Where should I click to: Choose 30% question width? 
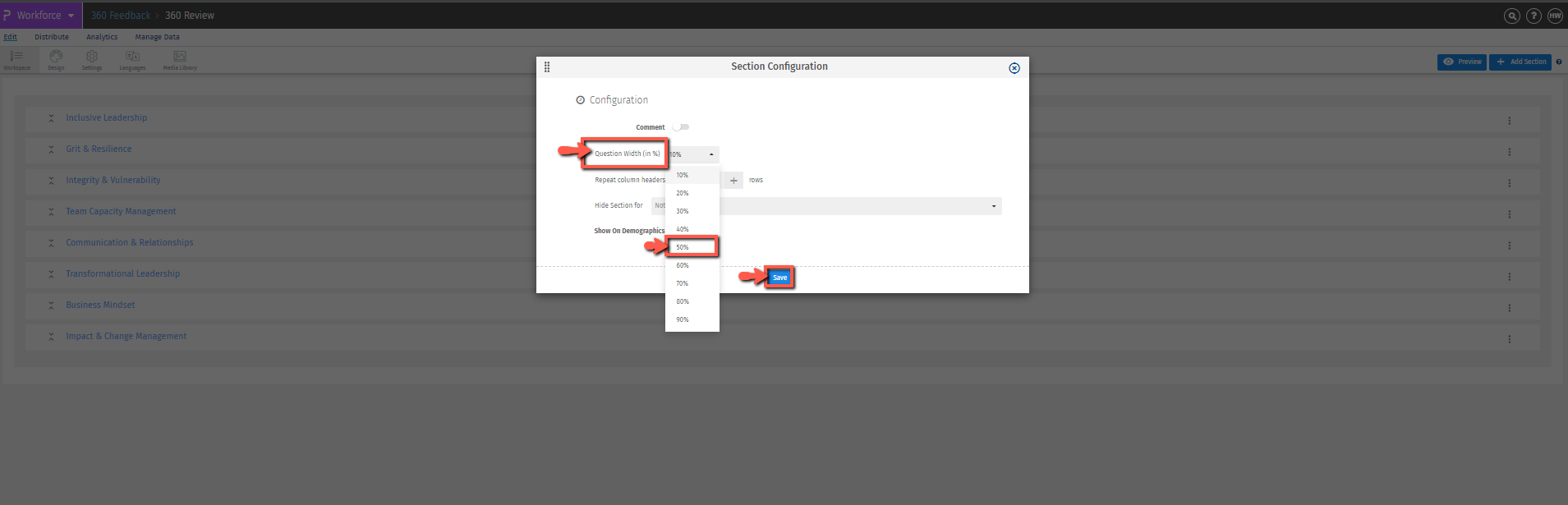(x=692, y=211)
